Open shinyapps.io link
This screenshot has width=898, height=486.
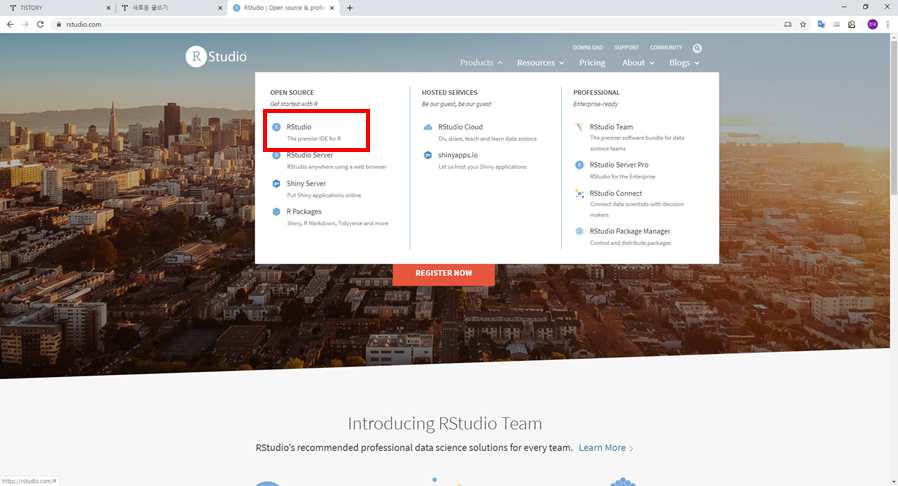(x=458, y=155)
